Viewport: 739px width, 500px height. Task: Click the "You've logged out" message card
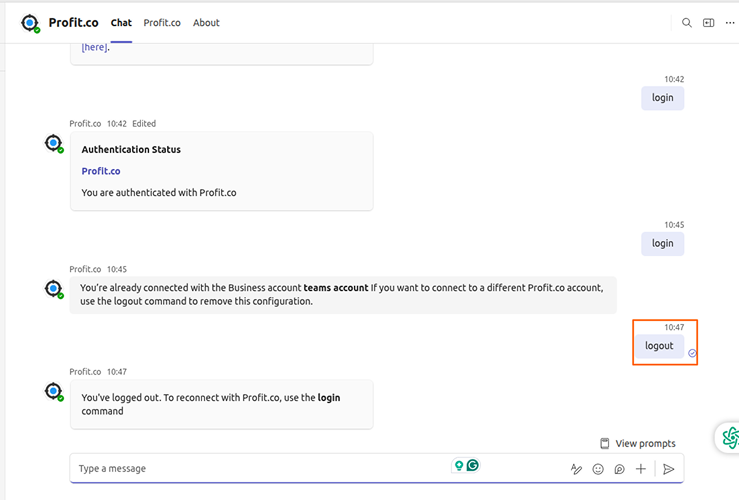tap(222, 404)
